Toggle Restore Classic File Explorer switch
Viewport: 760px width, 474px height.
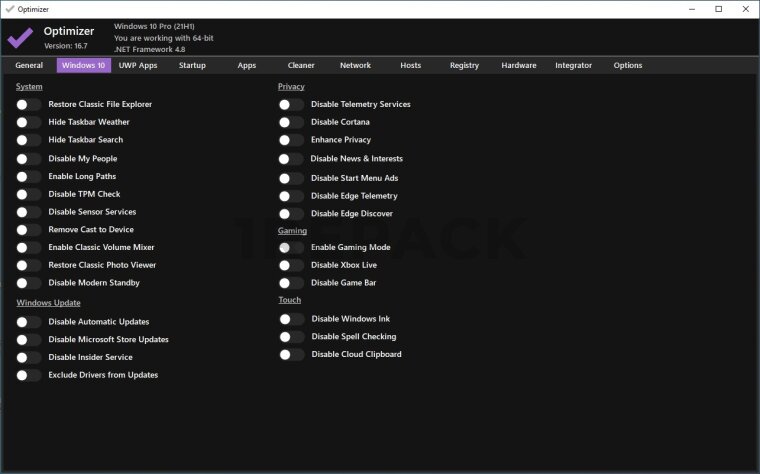pyautogui.click(x=29, y=104)
